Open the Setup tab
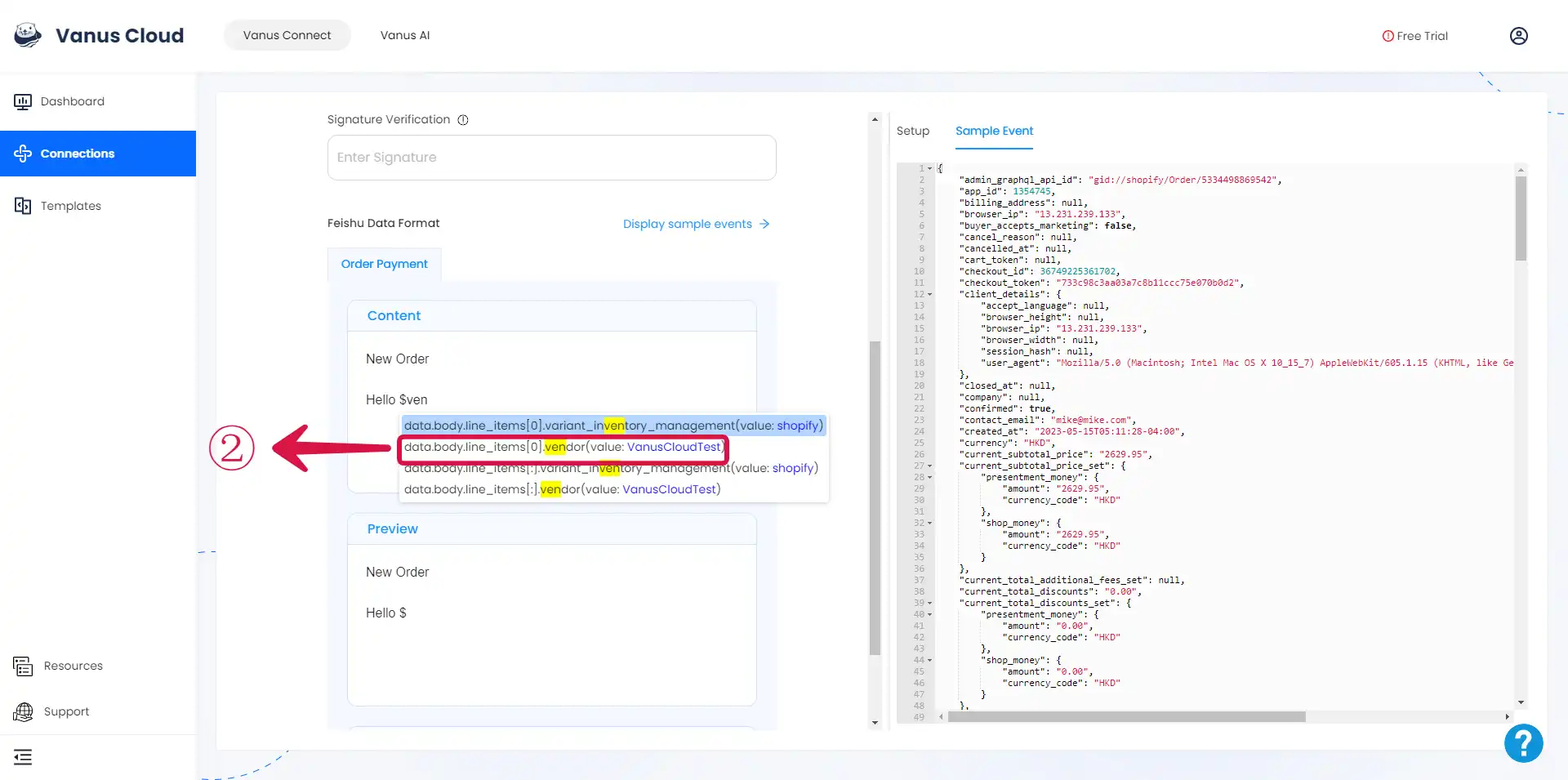Image resolution: width=1568 pixels, height=780 pixels. tap(913, 131)
